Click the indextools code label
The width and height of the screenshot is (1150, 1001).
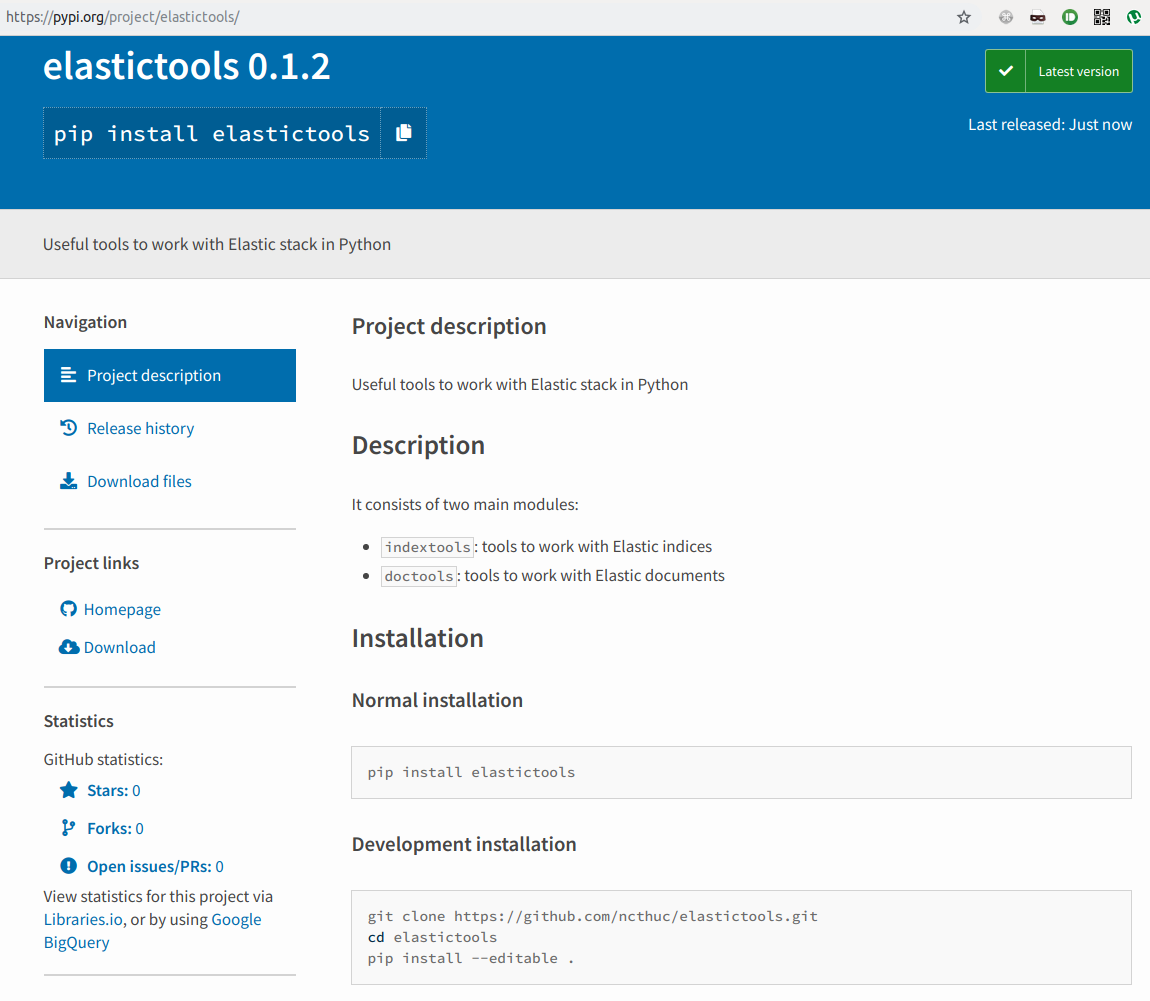click(x=428, y=547)
